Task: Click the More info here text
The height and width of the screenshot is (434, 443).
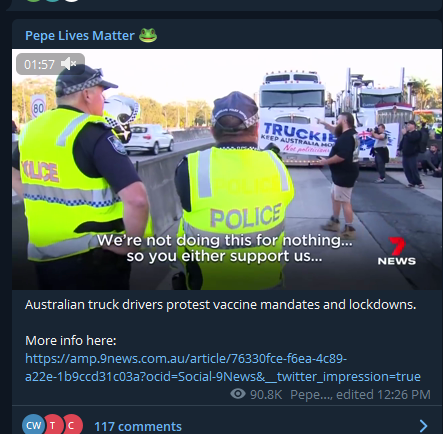Action: coord(71,341)
